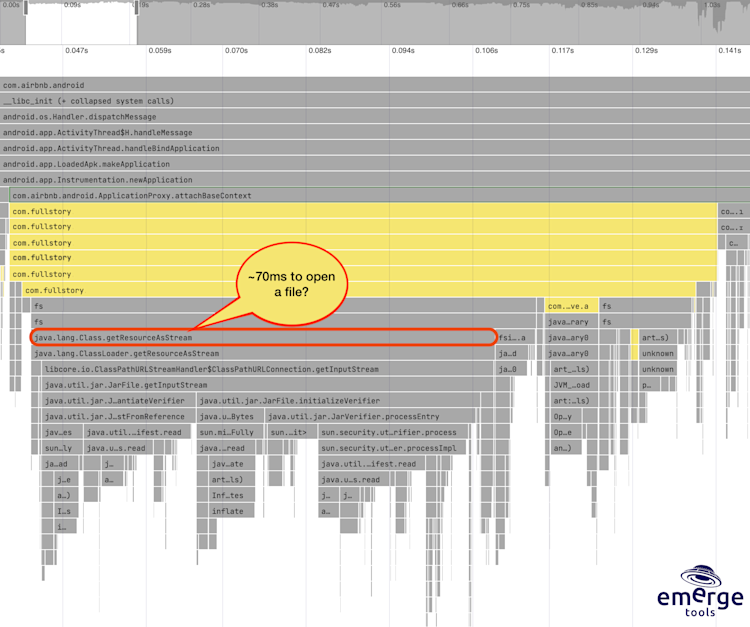Select the java.lang.Class.getResourceAsStream frame

[264, 338]
